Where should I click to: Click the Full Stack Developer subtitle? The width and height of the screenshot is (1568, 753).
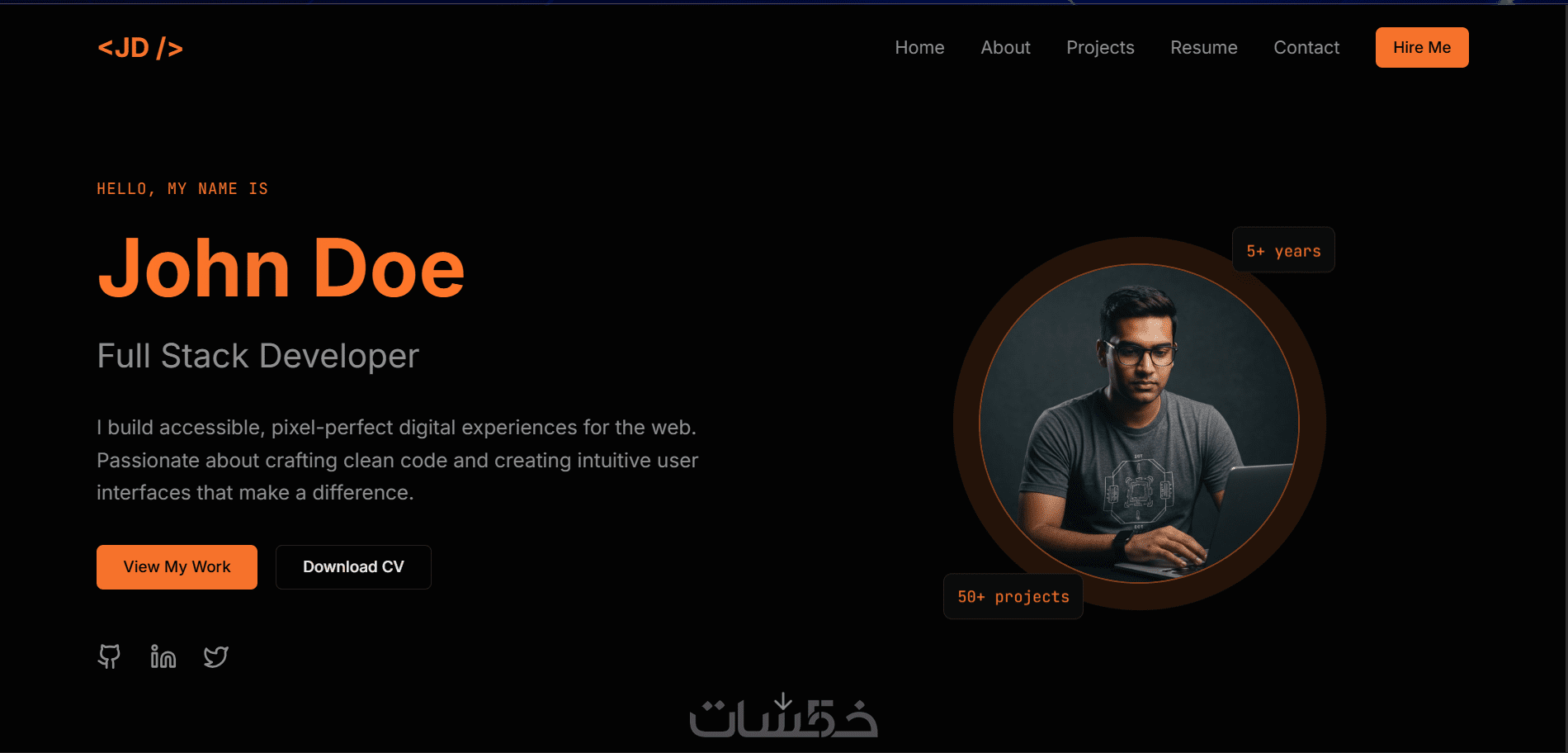(258, 357)
